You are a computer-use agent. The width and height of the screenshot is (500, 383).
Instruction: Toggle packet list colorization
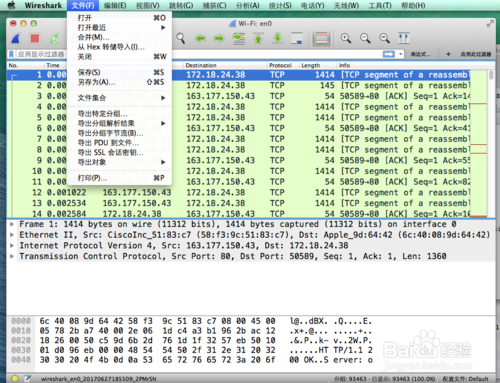[321, 39]
